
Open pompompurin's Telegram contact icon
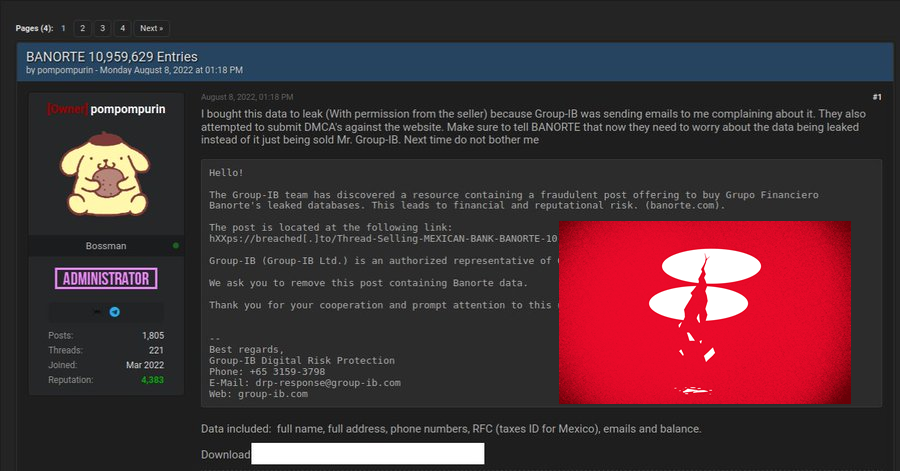[115, 312]
